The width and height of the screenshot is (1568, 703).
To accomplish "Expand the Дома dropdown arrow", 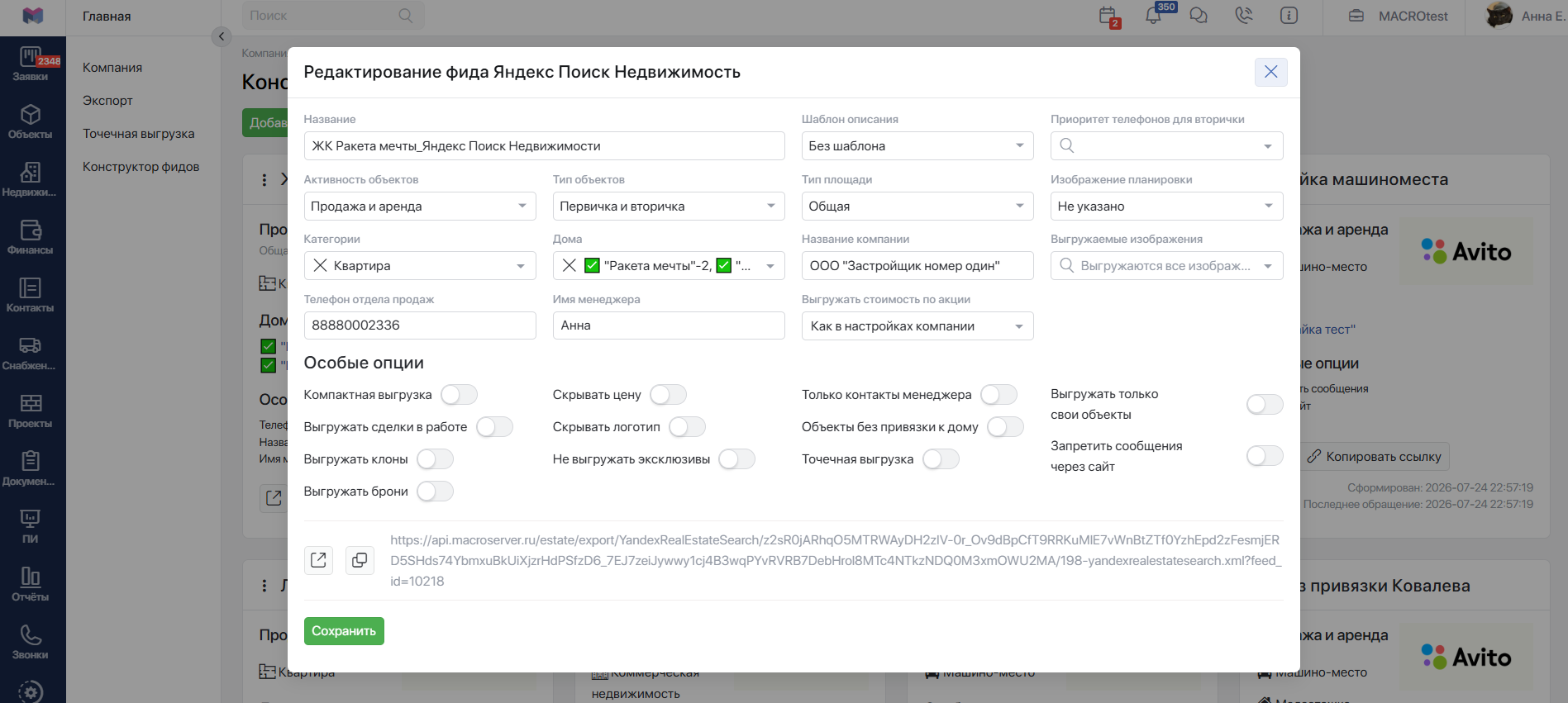I will [x=770, y=266].
